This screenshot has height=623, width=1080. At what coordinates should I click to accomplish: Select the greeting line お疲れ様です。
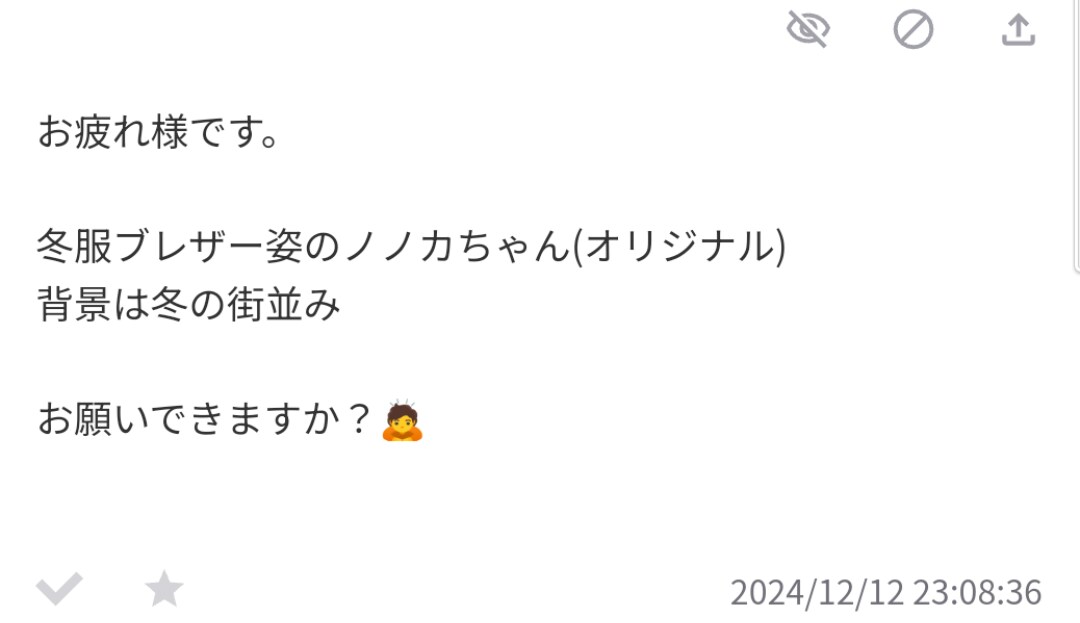158,132
